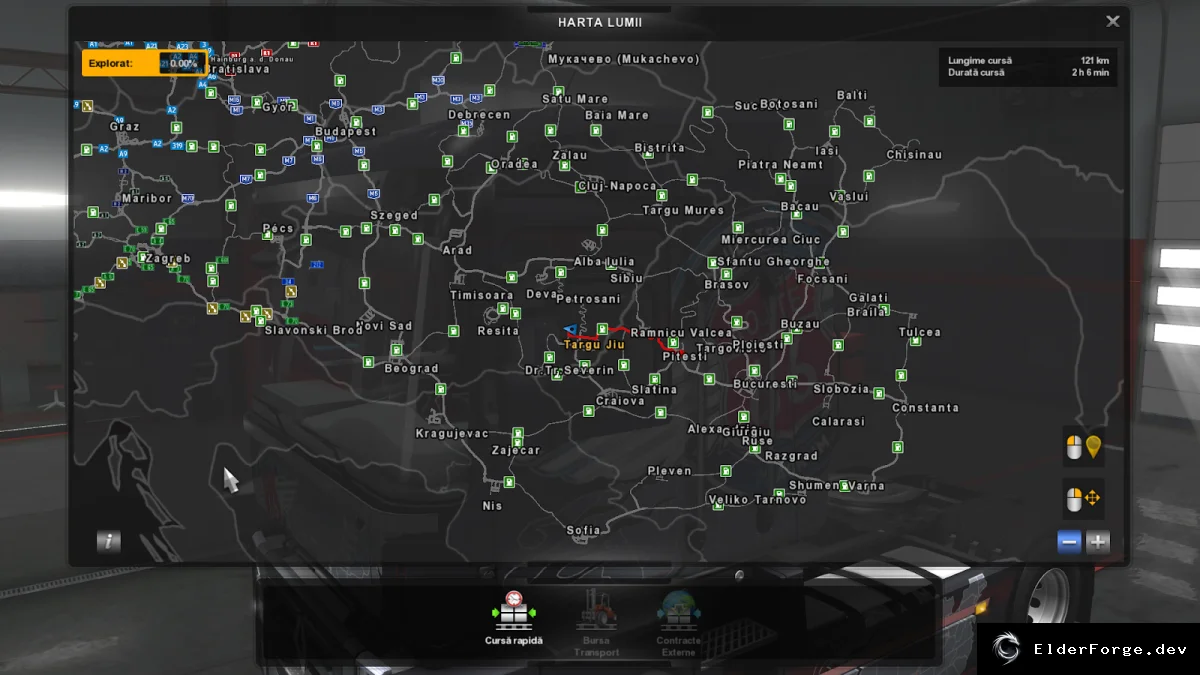Select Oradea on the map
Viewport: 1200px width, 675px height.
tap(514, 165)
